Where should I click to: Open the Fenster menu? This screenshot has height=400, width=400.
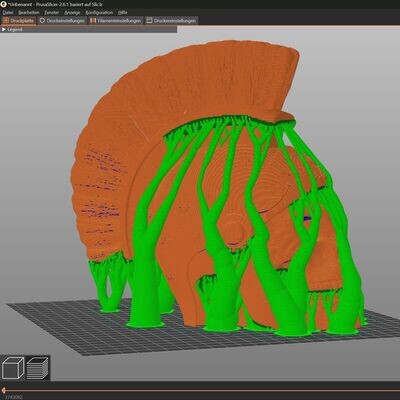coord(52,12)
